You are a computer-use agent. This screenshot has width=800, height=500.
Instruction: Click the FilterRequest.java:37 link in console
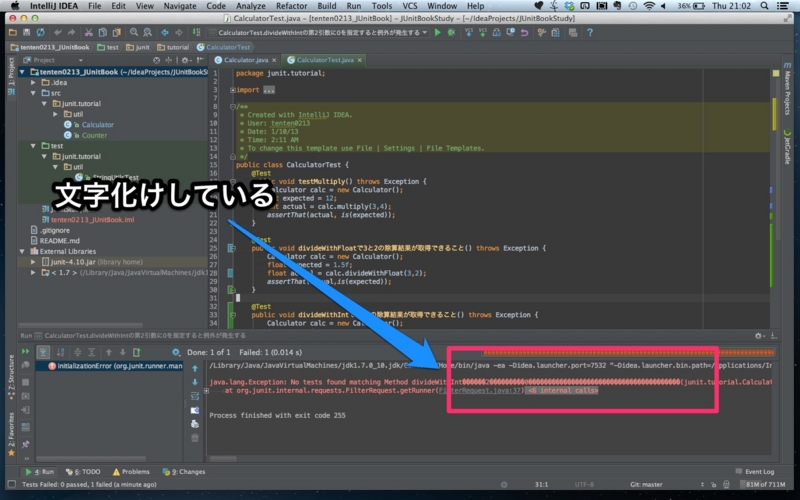tap(481, 391)
